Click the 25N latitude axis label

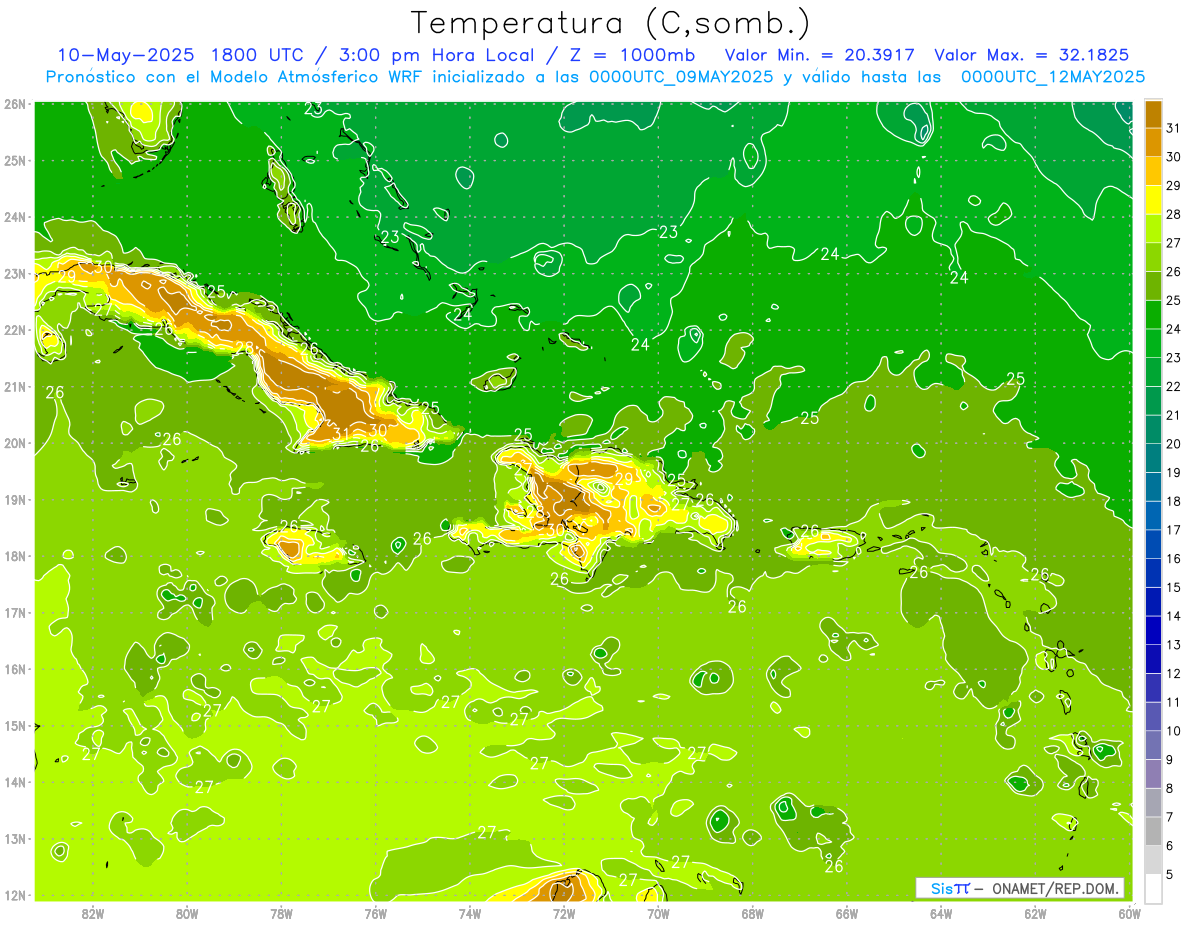[x=14, y=160]
